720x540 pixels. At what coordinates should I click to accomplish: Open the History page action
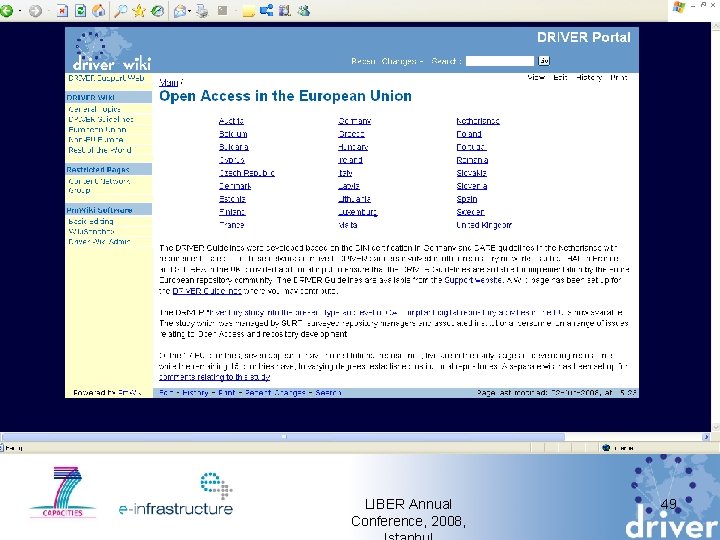click(x=589, y=78)
